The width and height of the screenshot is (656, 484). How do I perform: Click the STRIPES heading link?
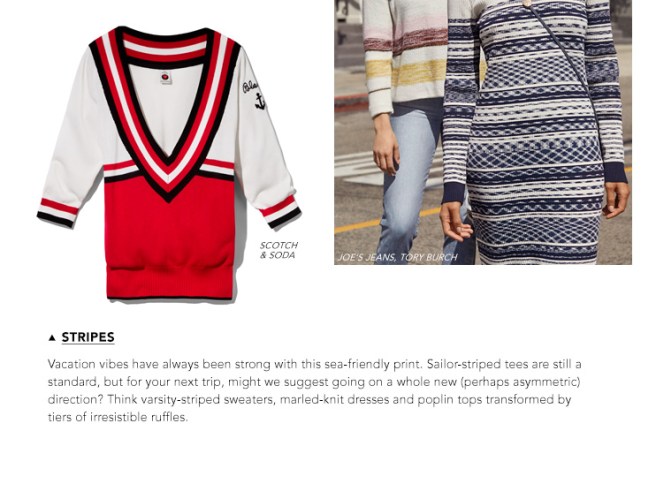click(88, 337)
